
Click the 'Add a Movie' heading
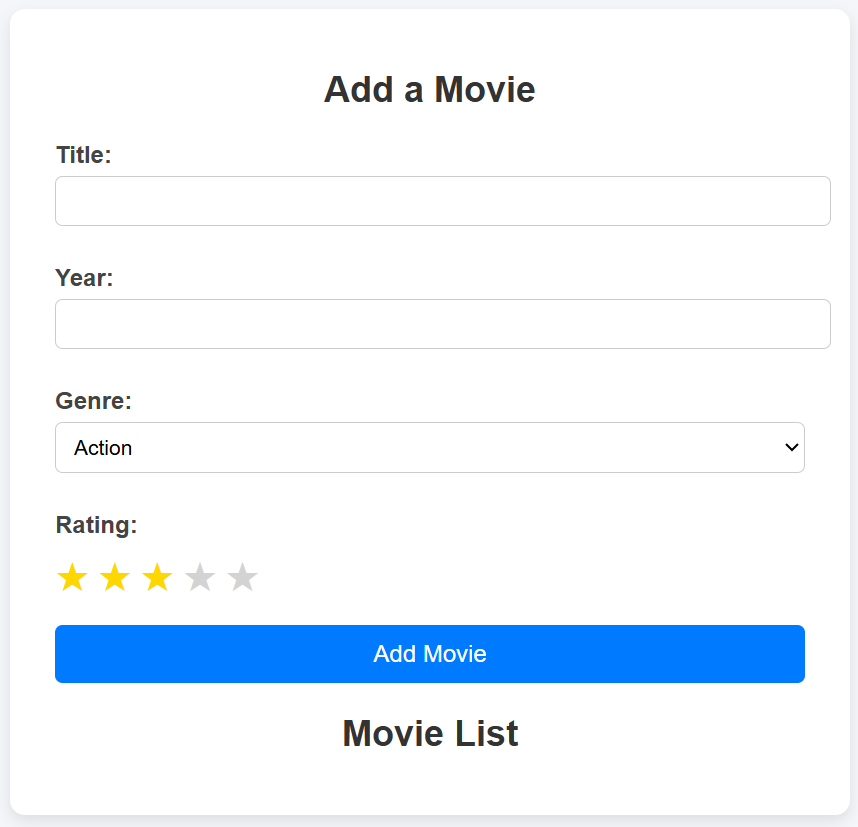tap(430, 90)
